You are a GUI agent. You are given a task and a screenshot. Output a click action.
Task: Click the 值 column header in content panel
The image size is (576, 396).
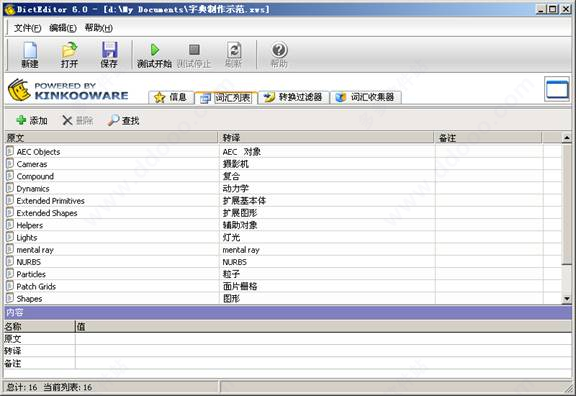(x=323, y=327)
